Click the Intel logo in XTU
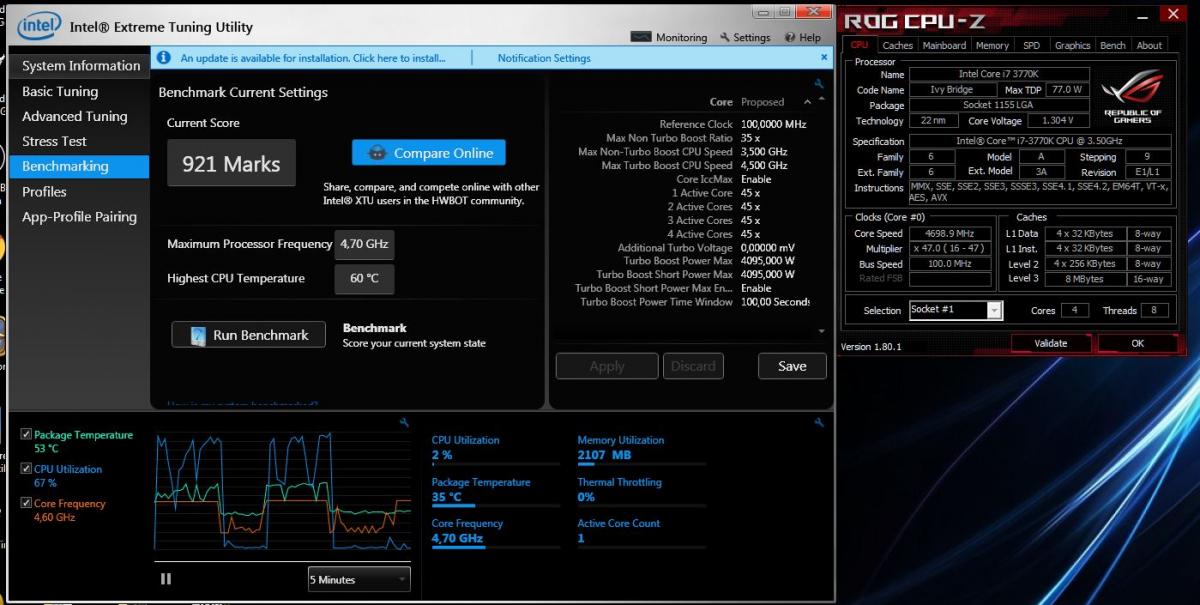 pos(39,26)
